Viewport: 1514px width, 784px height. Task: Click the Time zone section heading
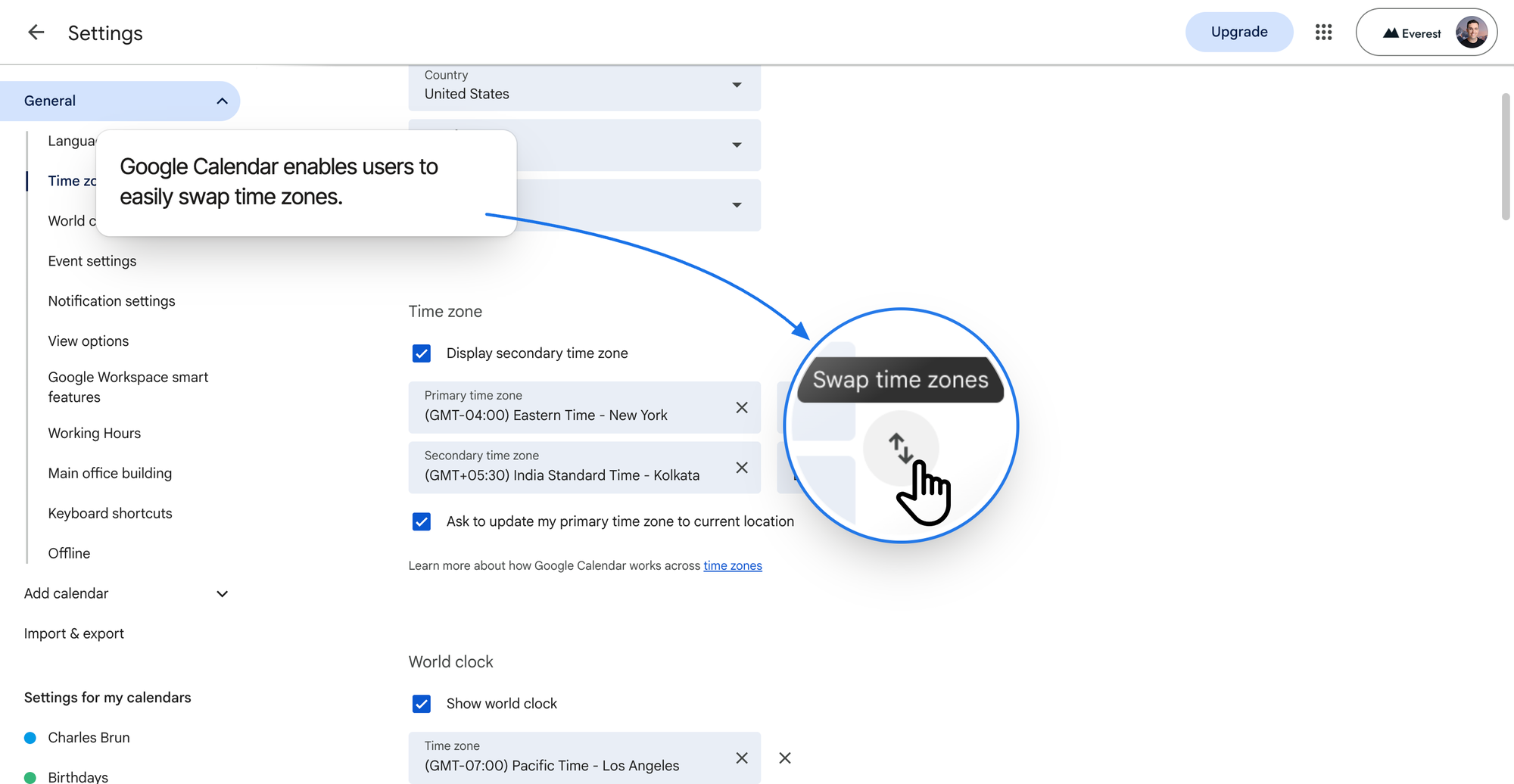pos(445,312)
